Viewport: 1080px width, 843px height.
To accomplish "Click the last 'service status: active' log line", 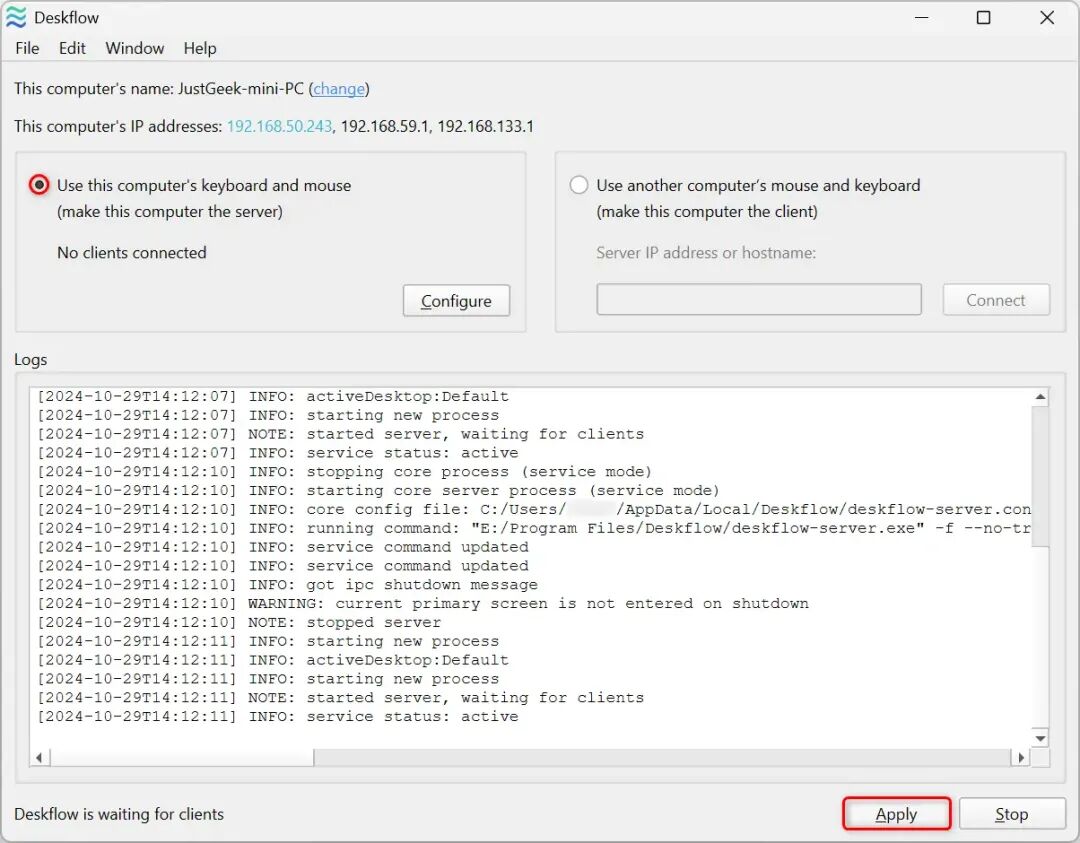I will [x=278, y=716].
